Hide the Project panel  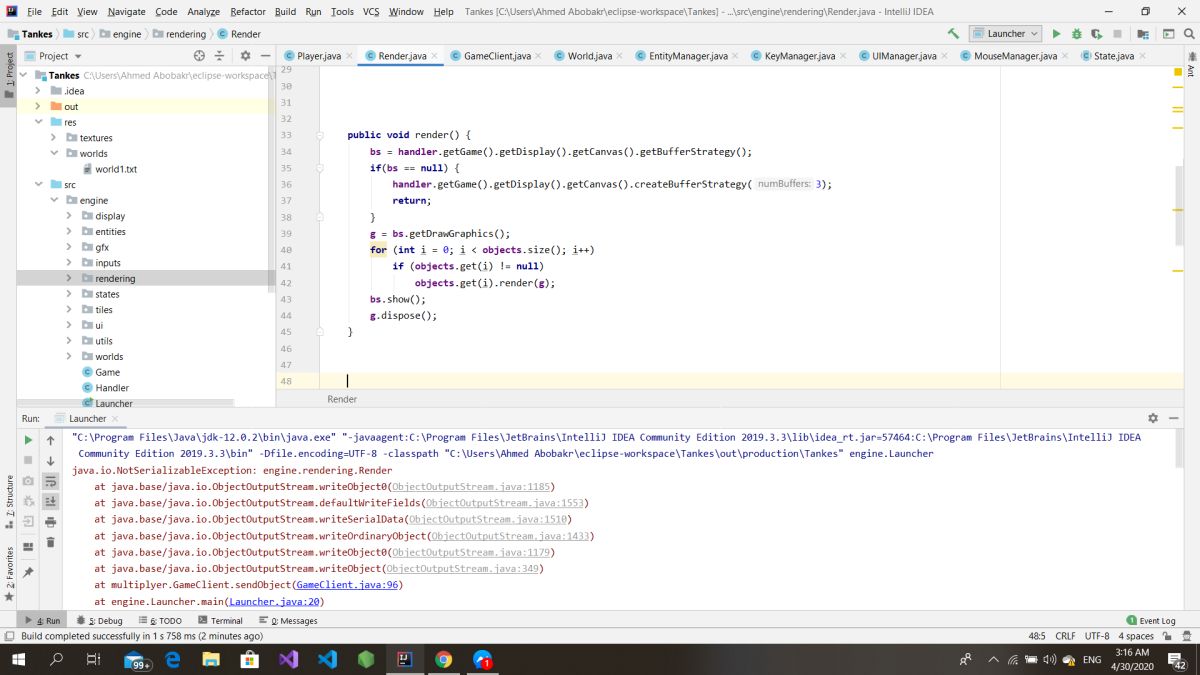pos(265,56)
